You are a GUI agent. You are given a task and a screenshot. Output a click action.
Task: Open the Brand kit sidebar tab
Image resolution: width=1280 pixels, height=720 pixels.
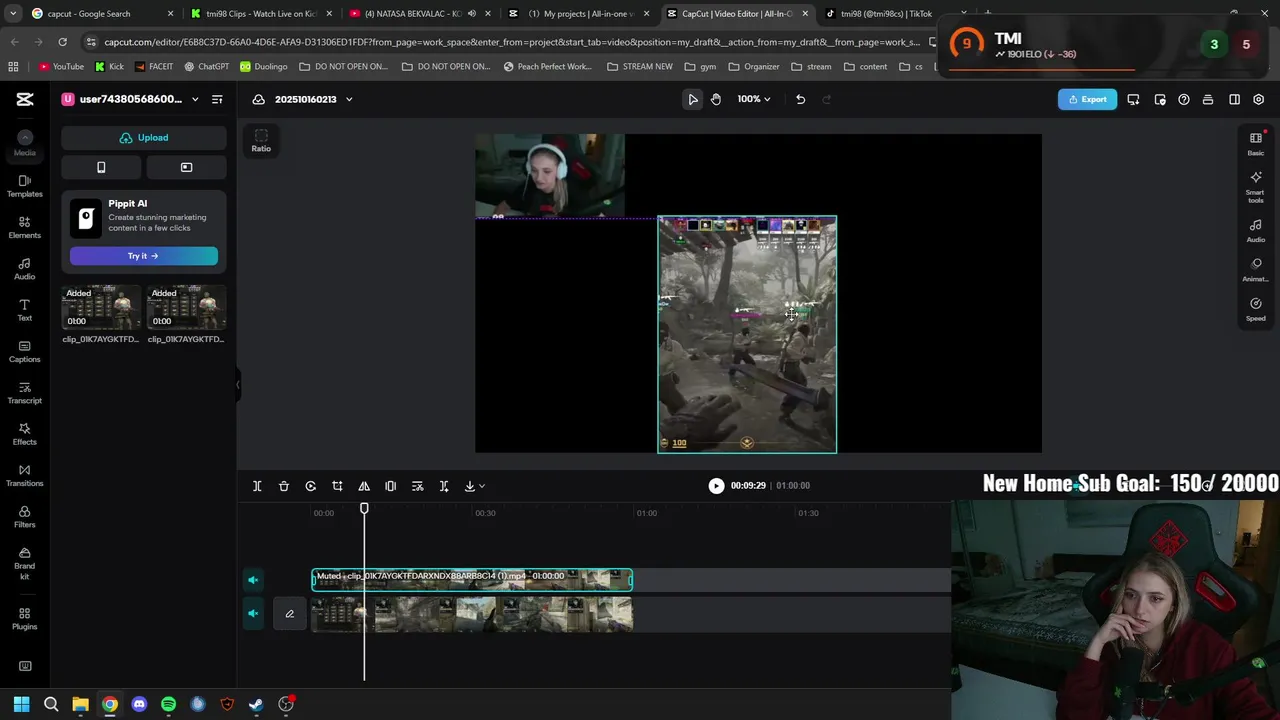25,563
